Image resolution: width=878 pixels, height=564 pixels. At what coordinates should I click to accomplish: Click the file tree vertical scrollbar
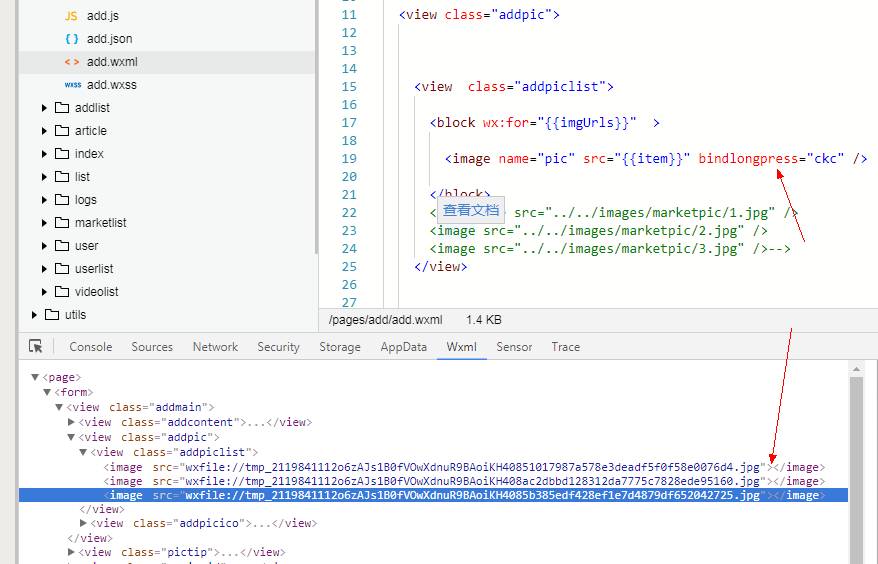(316, 126)
